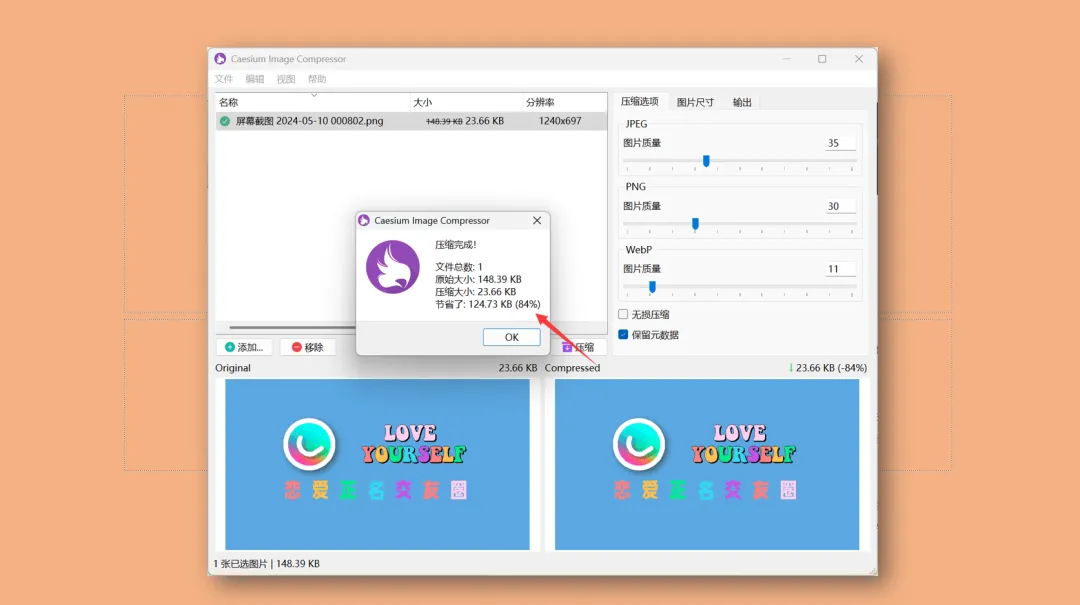
Task: Click the green plus icon on 添加 button
Action: tap(230, 347)
